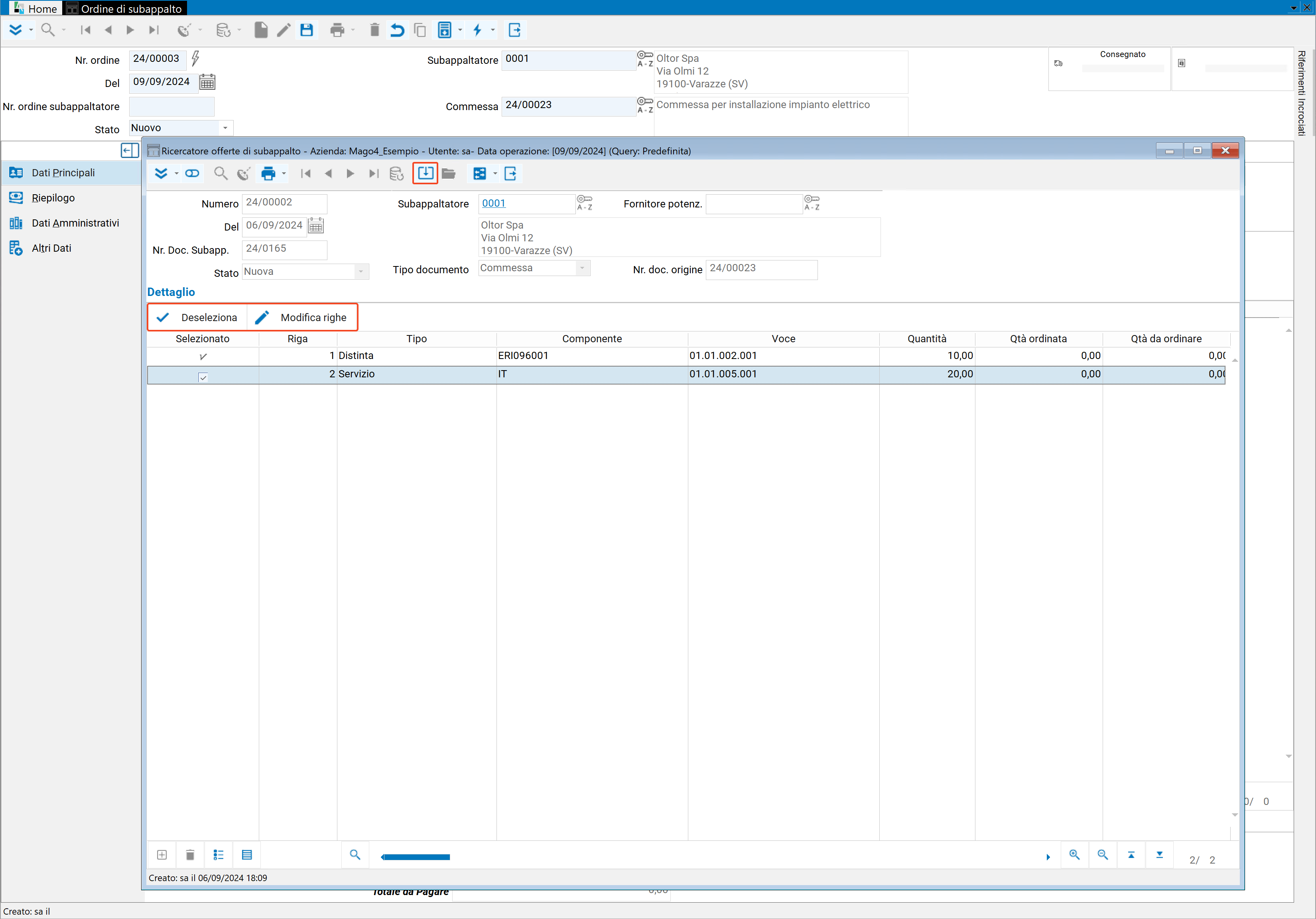Click the Print icon in main toolbar
The height and width of the screenshot is (919, 1316).
(337, 30)
